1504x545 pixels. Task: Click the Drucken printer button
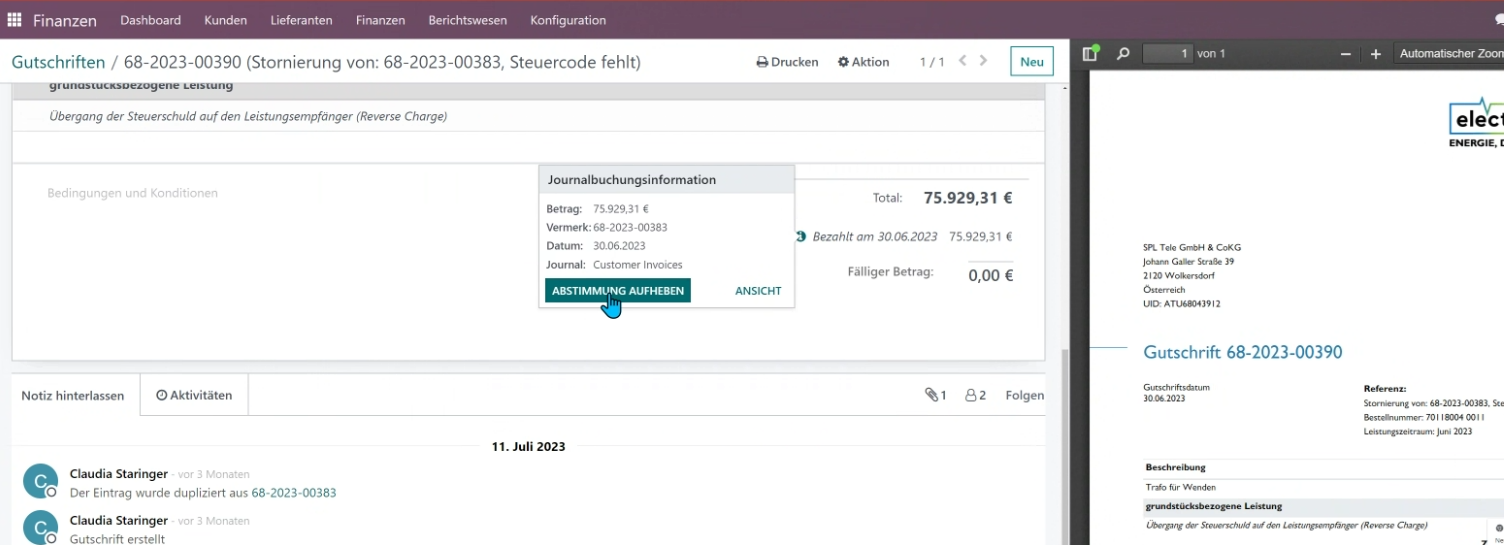(787, 62)
